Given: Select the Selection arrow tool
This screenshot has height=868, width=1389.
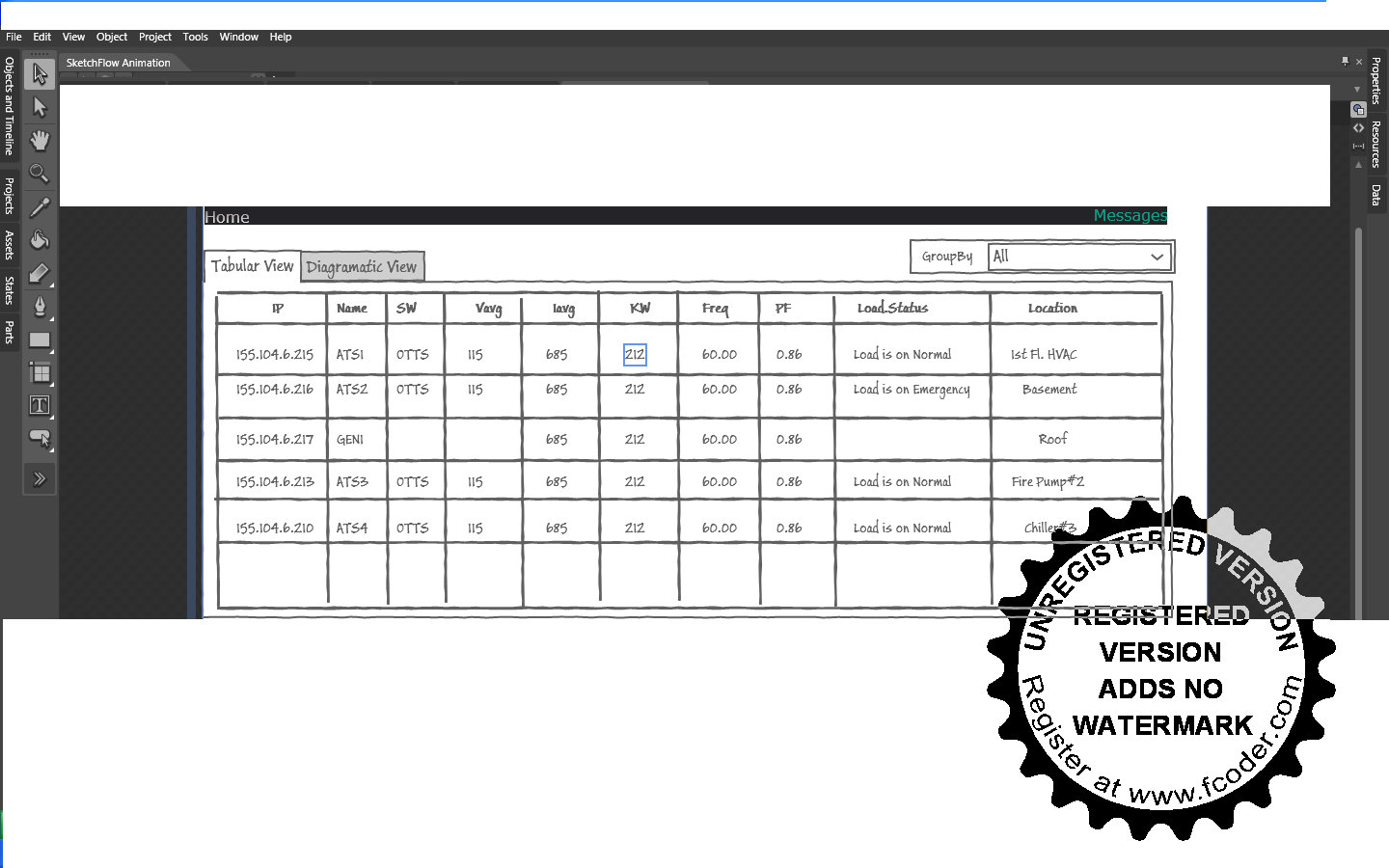Looking at the screenshot, I should 40,73.
